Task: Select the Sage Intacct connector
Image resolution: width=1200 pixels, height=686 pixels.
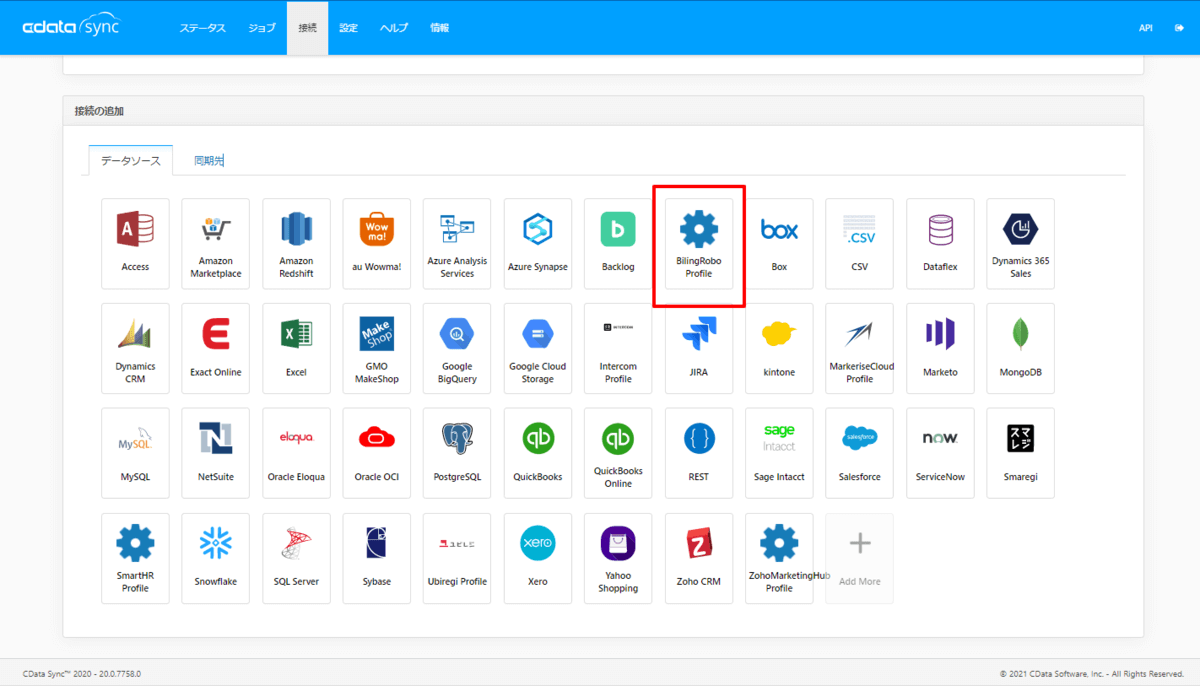Action: [779, 453]
